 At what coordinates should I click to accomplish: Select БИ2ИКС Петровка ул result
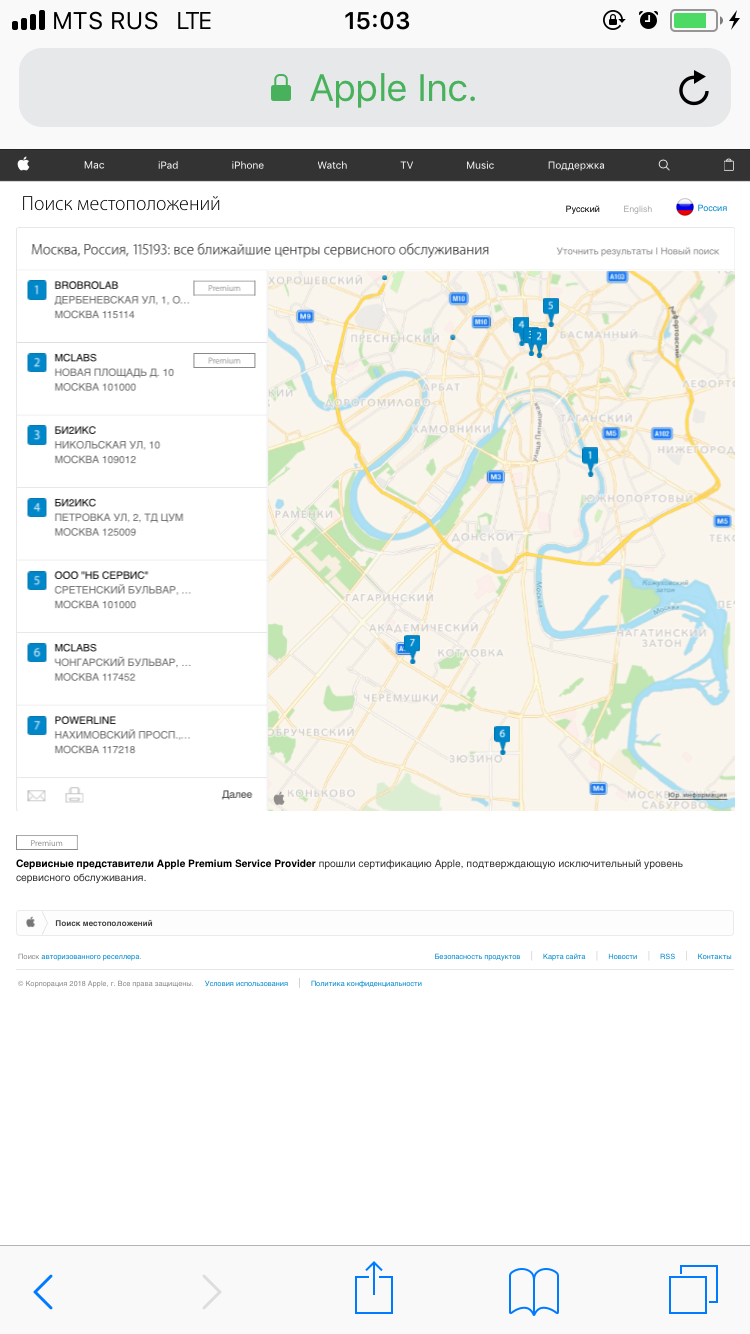click(x=142, y=524)
